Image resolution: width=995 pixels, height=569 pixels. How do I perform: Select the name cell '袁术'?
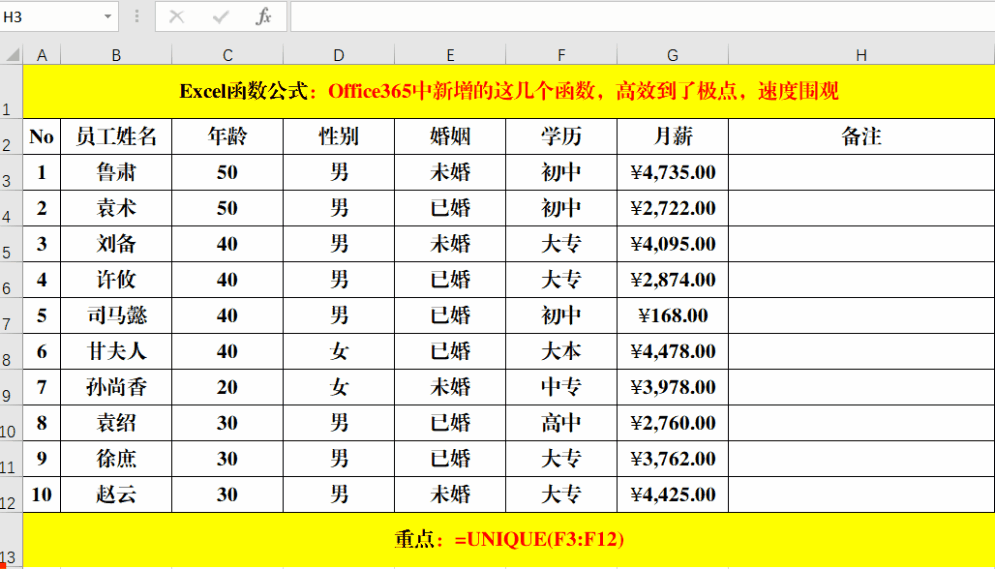tap(116, 208)
